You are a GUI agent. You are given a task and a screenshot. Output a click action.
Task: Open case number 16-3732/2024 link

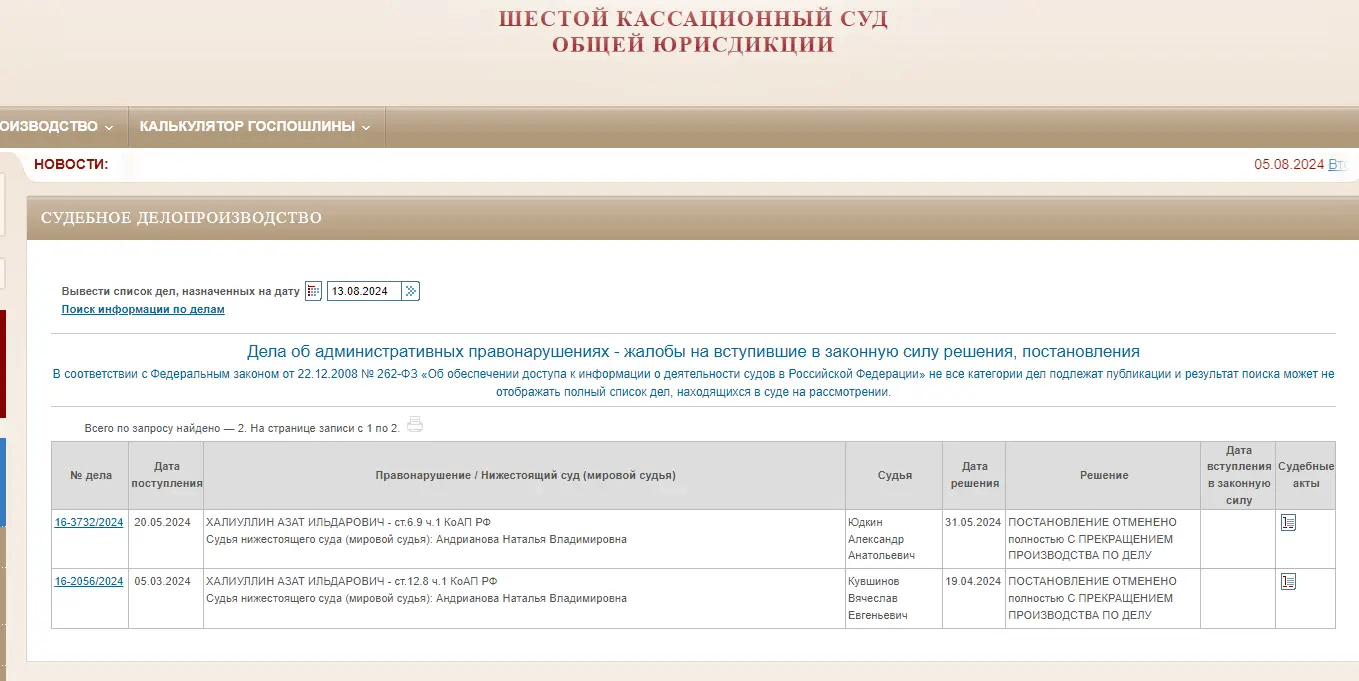click(x=89, y=522)
